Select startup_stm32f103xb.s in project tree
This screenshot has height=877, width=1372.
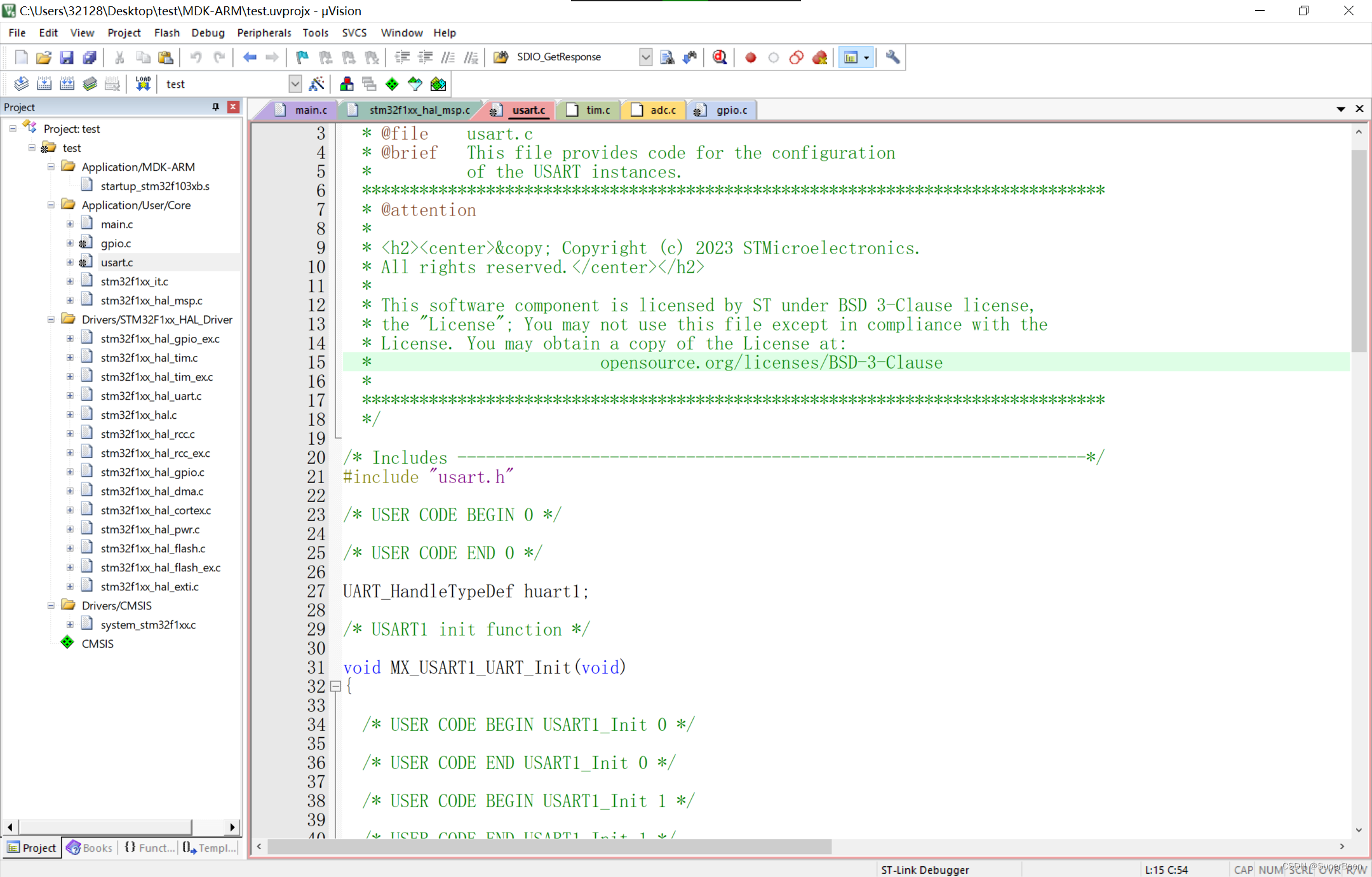pyautogui.click(x=154, y=186)
